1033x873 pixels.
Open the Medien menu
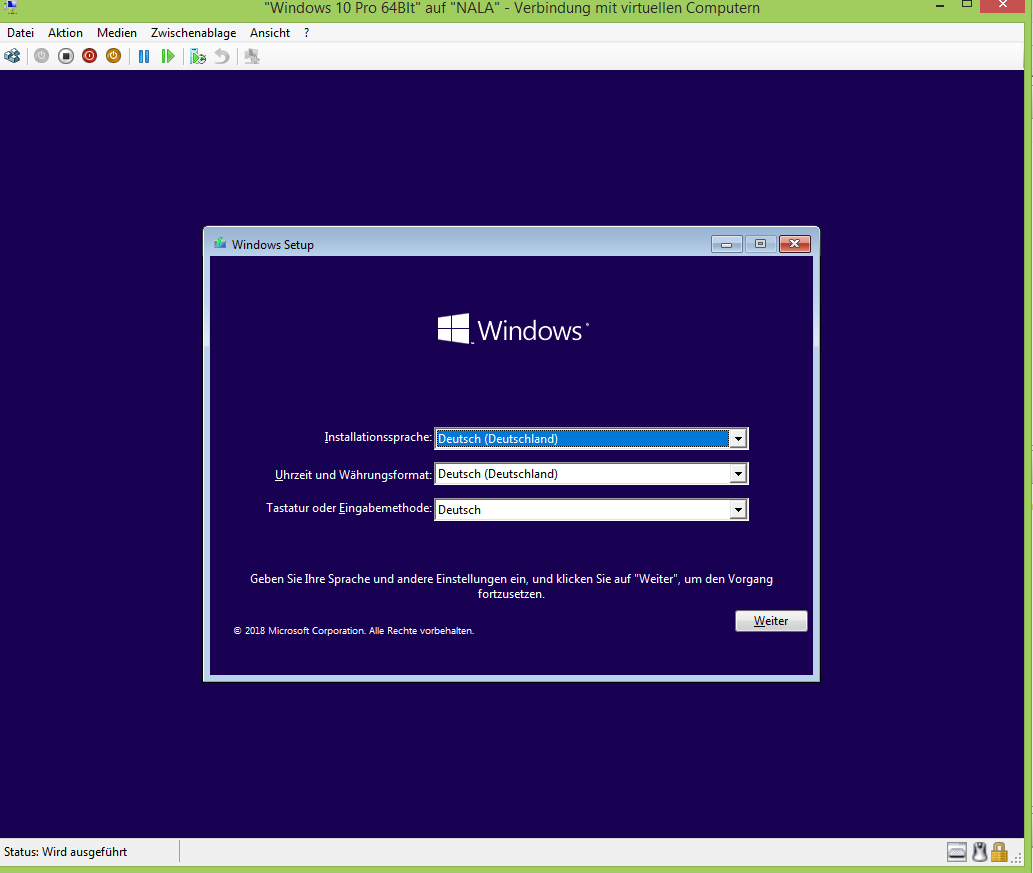pos(117,33)
